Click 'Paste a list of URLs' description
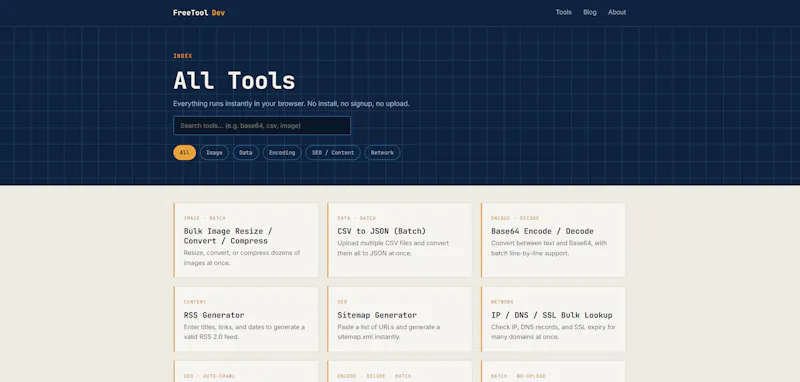The image size is (800, 382). tap(389, 332)
